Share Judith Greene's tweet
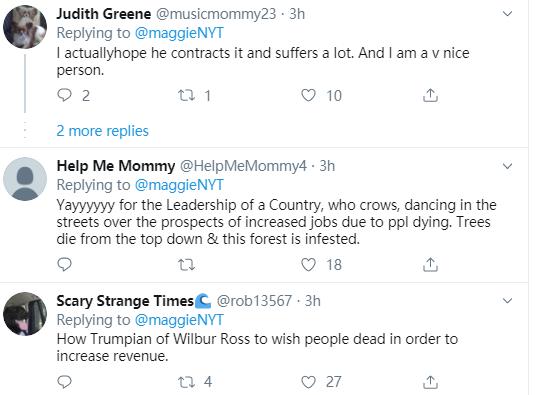549x395 pixels. tap(430, 95)
